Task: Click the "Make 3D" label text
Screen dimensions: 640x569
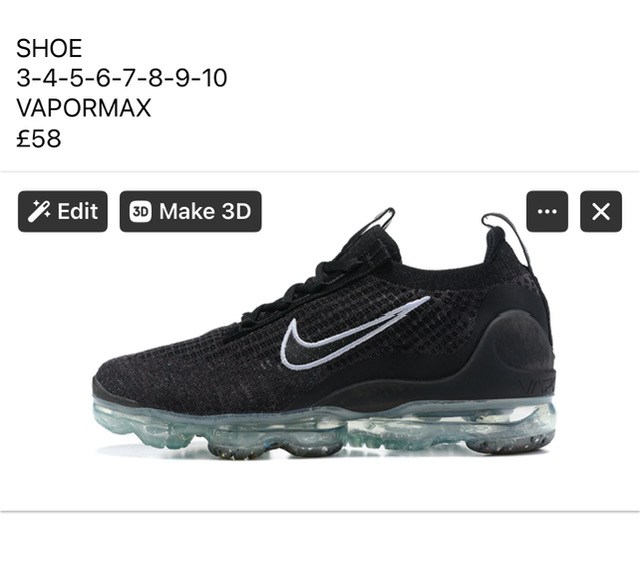Action: coord(205,211)
